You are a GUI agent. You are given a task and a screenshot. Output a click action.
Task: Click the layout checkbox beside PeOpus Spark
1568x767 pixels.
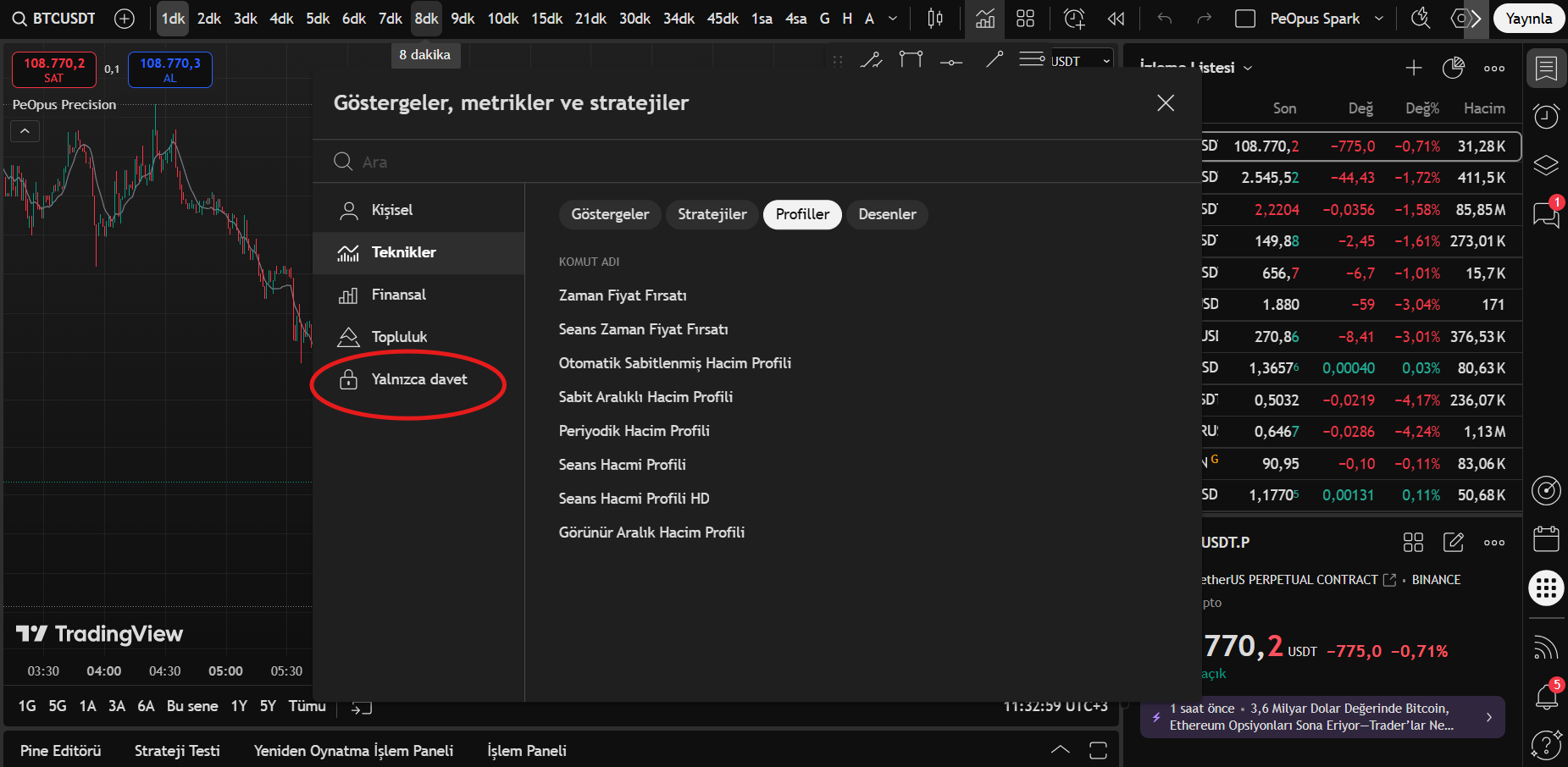[1245, 19]
